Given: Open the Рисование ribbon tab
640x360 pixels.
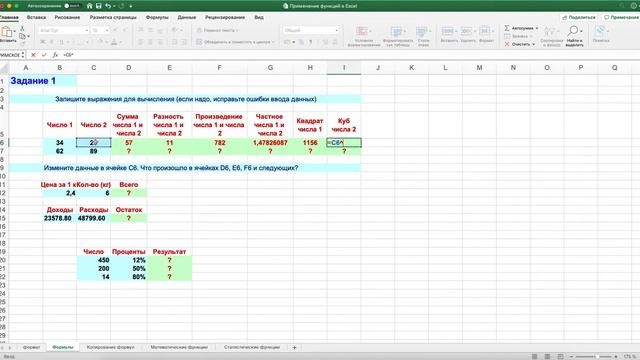Looking at the screenshot, I should [67, 17].
